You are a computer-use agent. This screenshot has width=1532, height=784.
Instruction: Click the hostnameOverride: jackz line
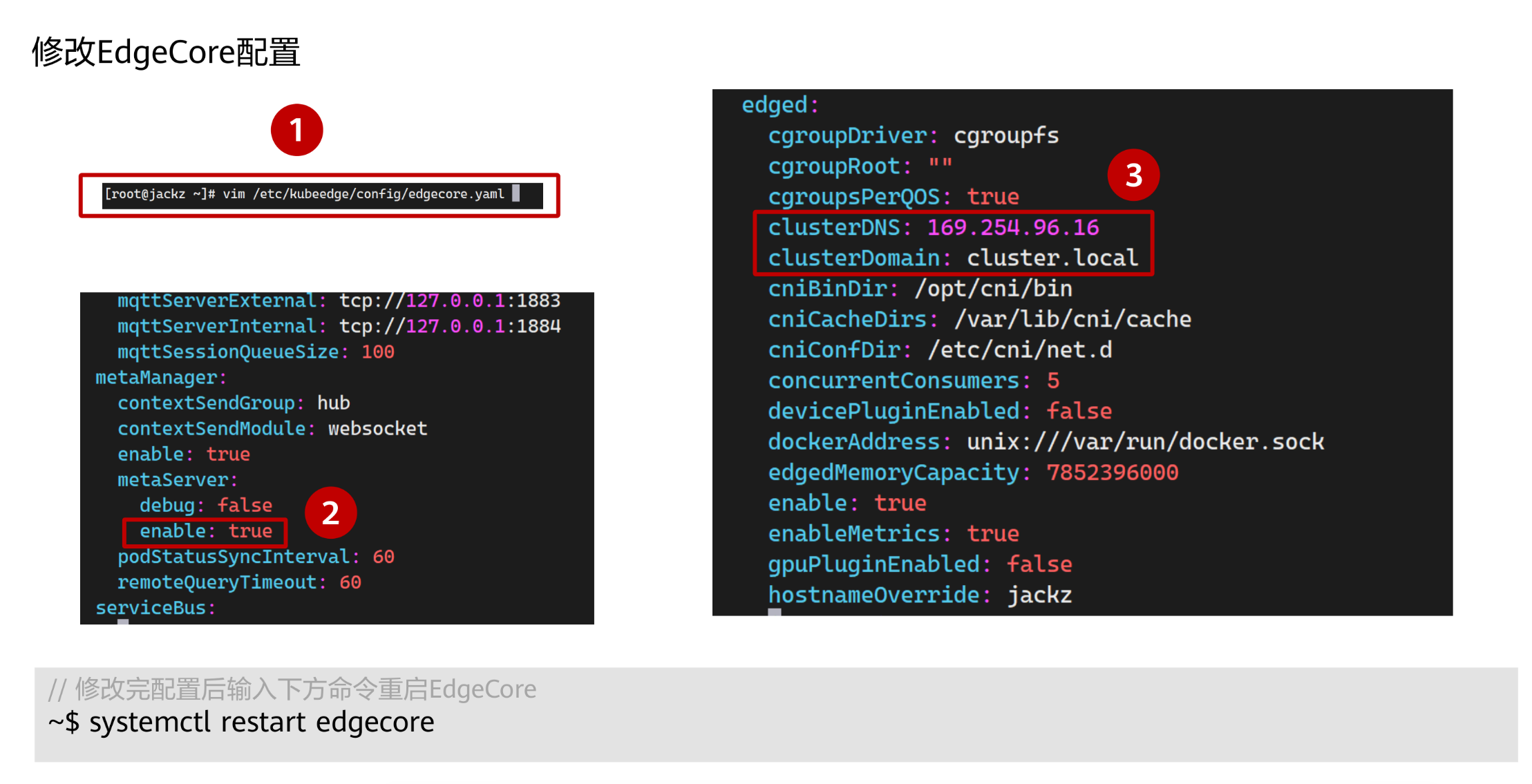(x=919, y=595)
